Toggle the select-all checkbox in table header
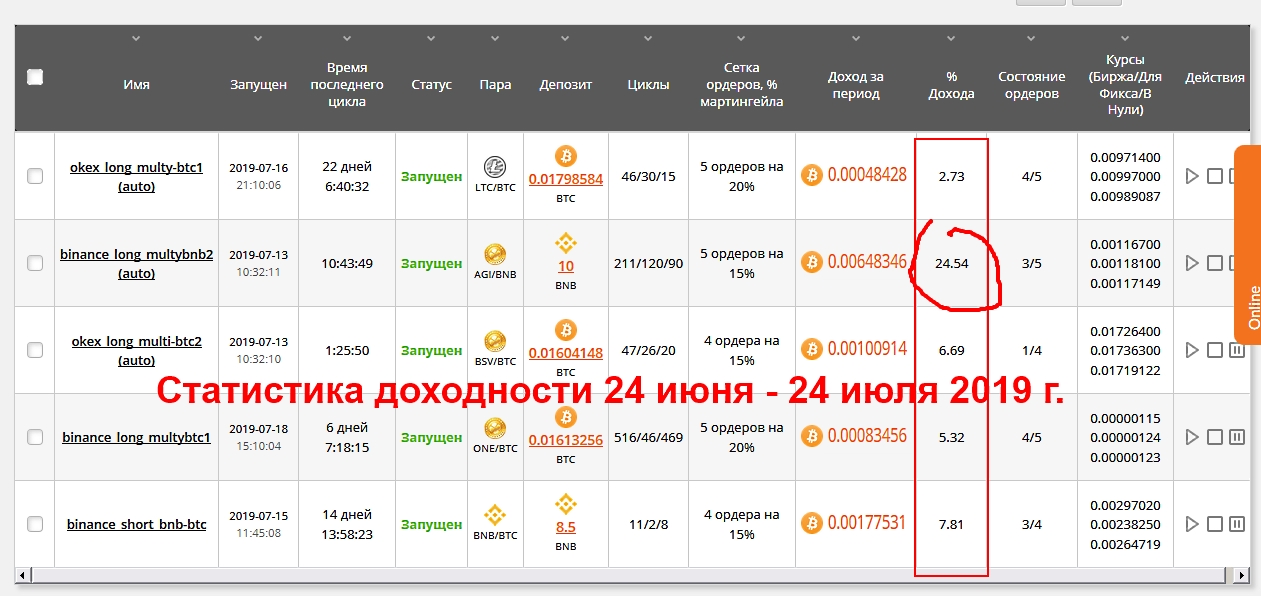Image resolution: width=1261 pixels, height=596 pixels. click(x=35, y=77)
